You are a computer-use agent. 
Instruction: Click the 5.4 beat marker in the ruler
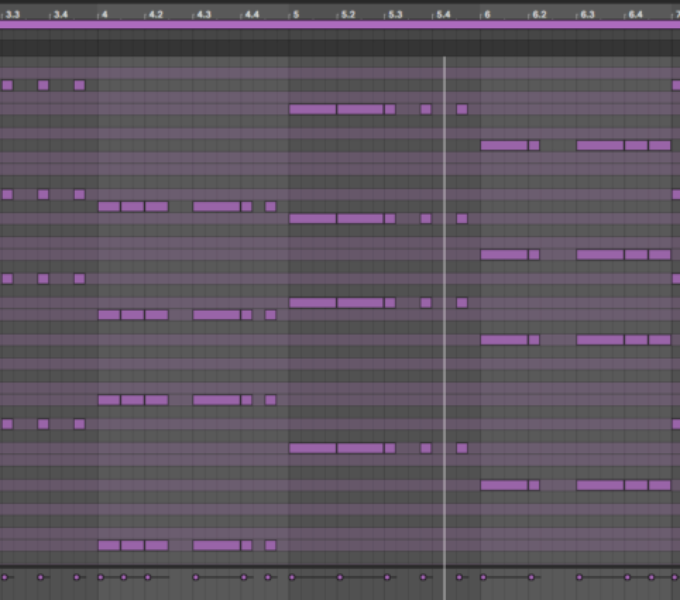(x=443, y=15)
